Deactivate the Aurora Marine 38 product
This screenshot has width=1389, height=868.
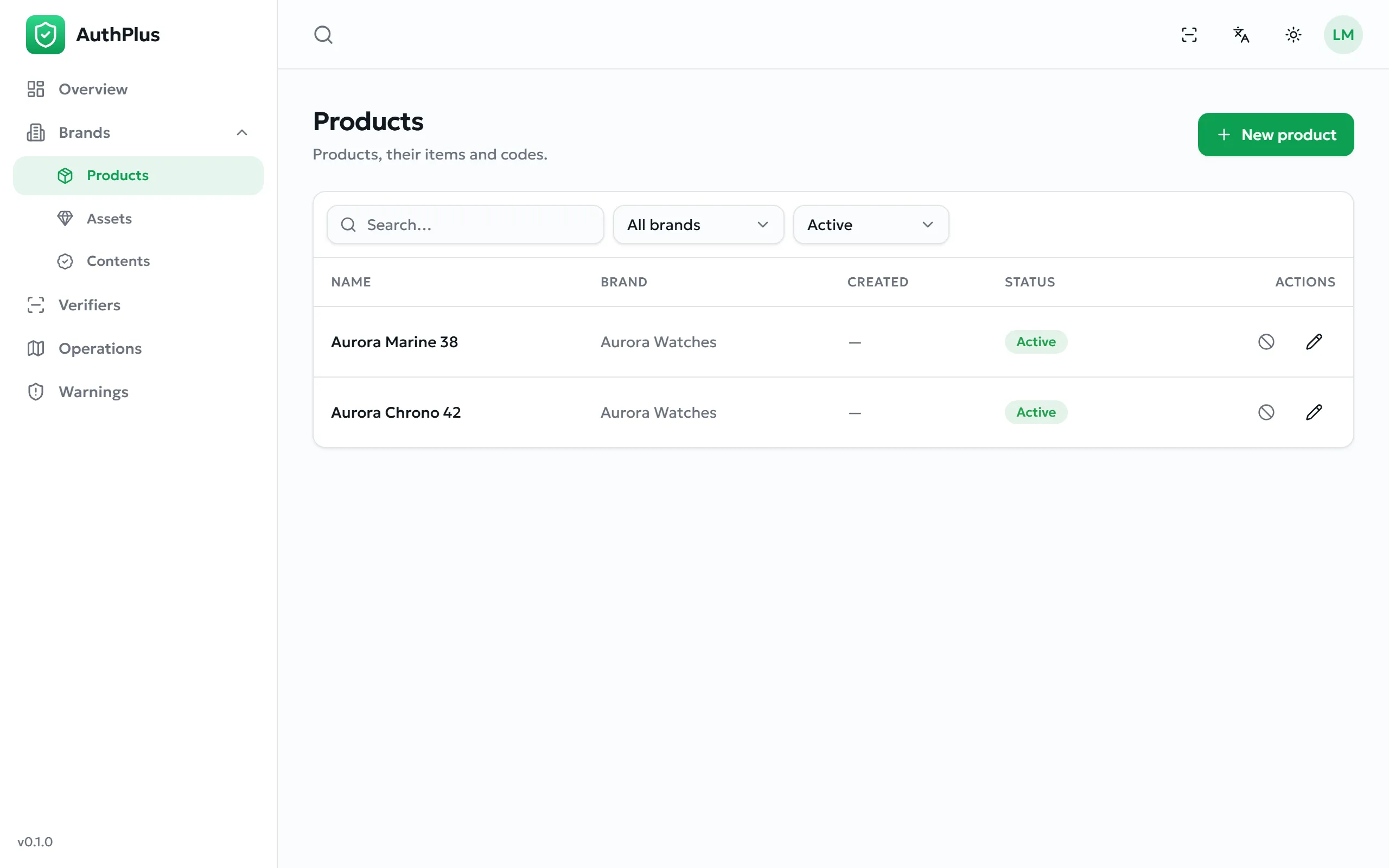(1266, 342)
